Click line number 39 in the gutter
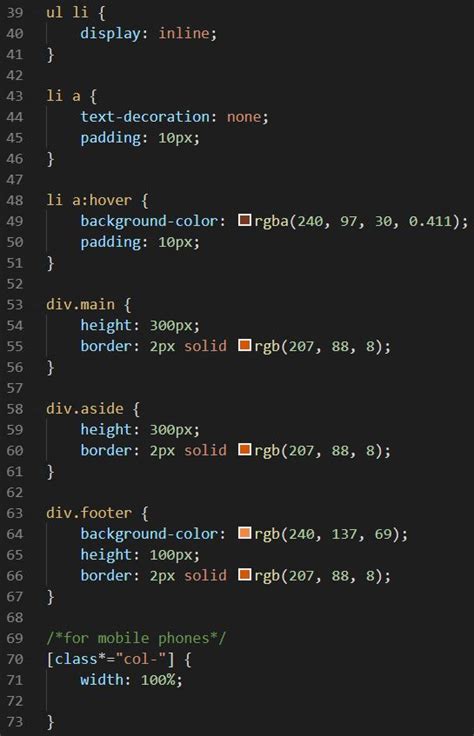Image resolution: width=474 pixels, height=736 pixels. tap(15, 13)
